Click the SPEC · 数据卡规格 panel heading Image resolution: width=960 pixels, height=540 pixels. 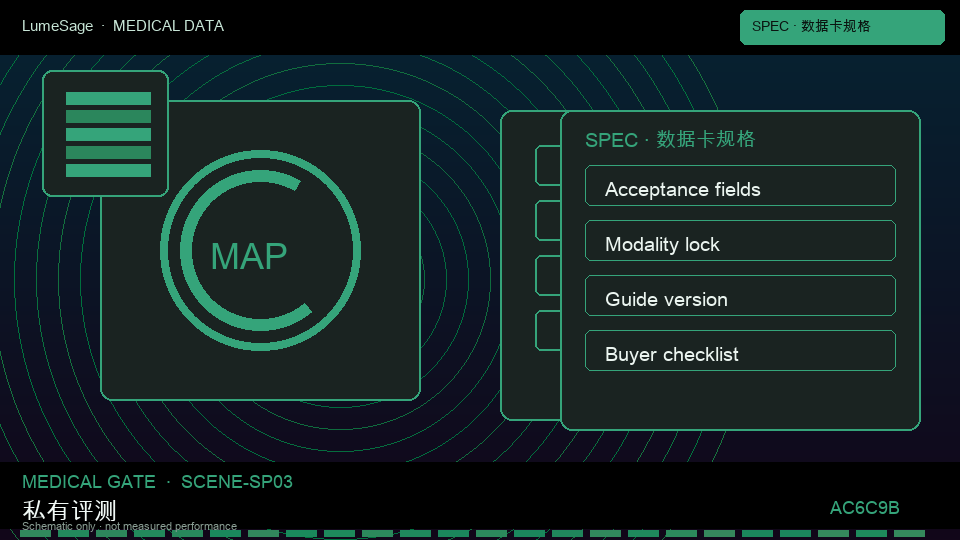670,140
